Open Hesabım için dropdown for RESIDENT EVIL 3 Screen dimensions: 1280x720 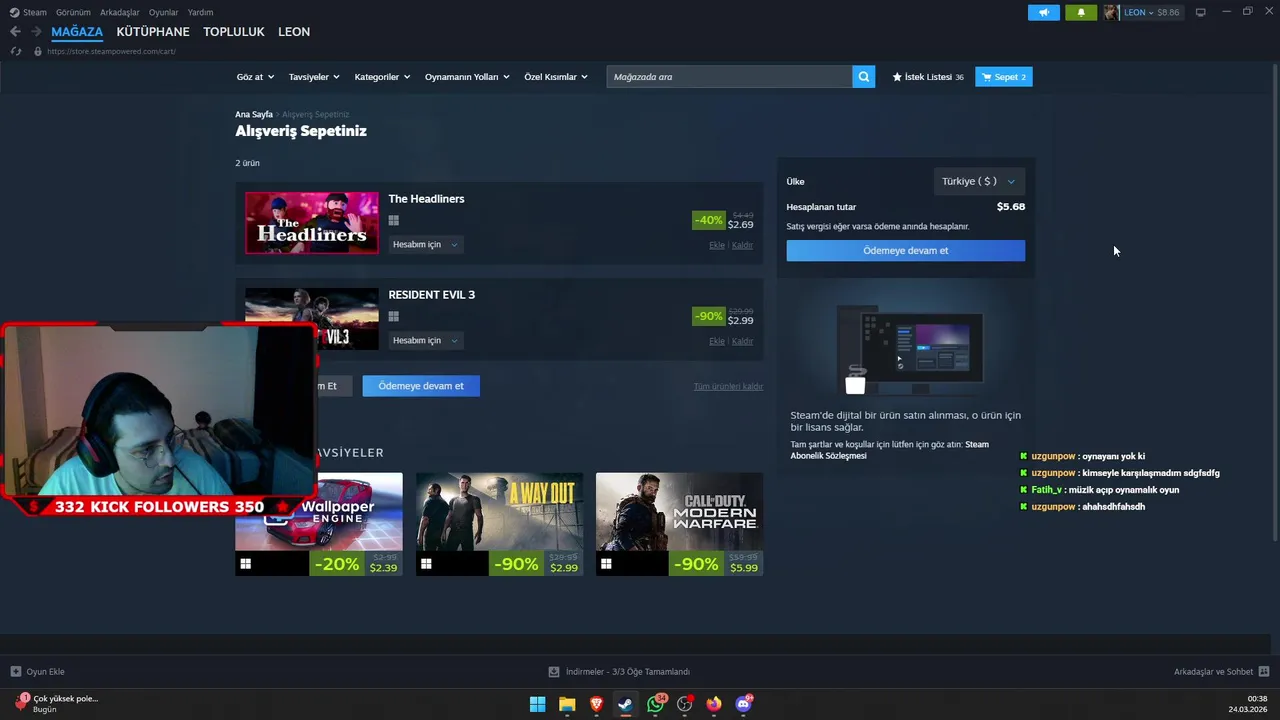click(x=425, y=341)
